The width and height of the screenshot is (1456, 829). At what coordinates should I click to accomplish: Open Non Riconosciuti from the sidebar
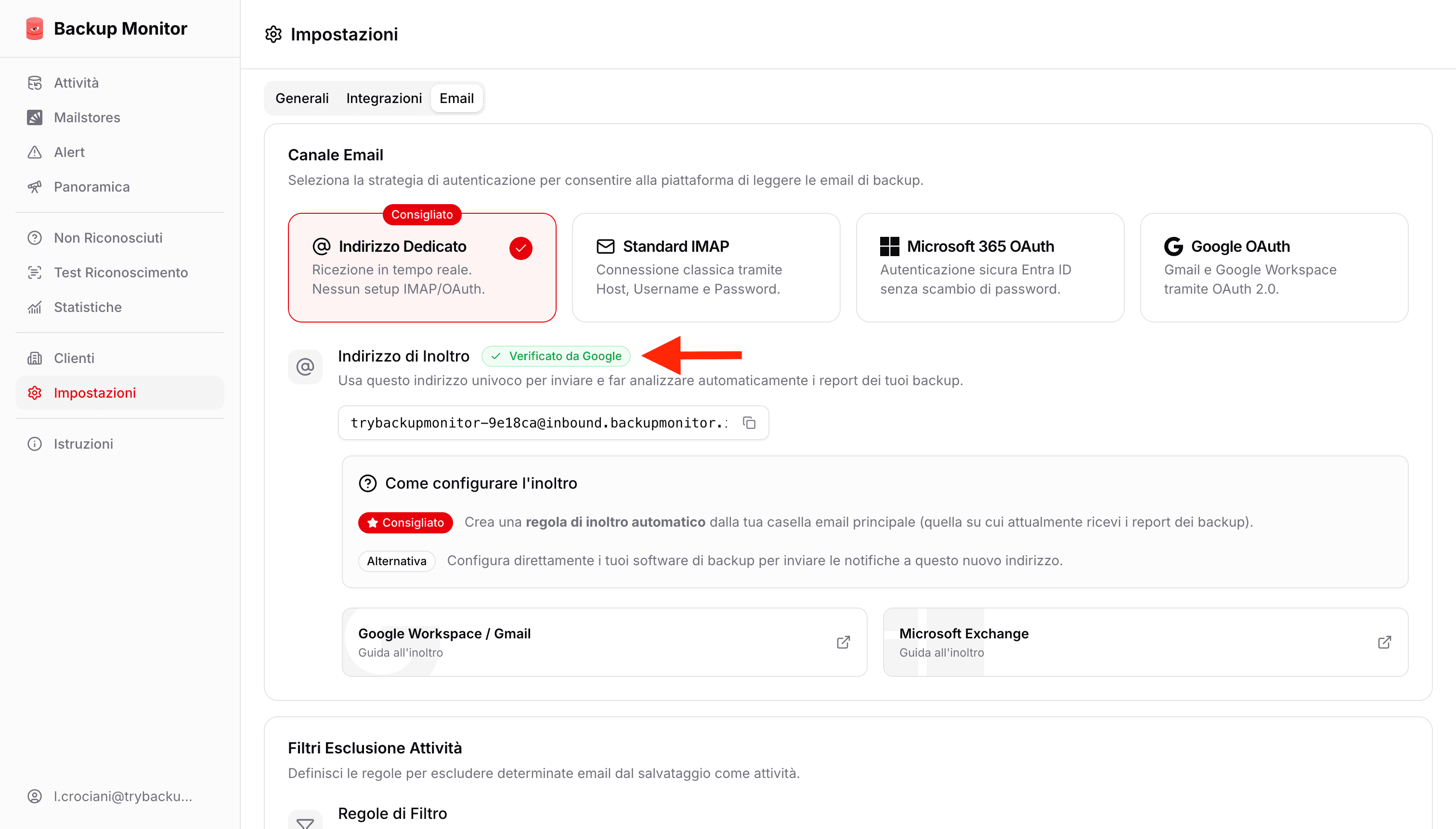(x=108, y=237)
